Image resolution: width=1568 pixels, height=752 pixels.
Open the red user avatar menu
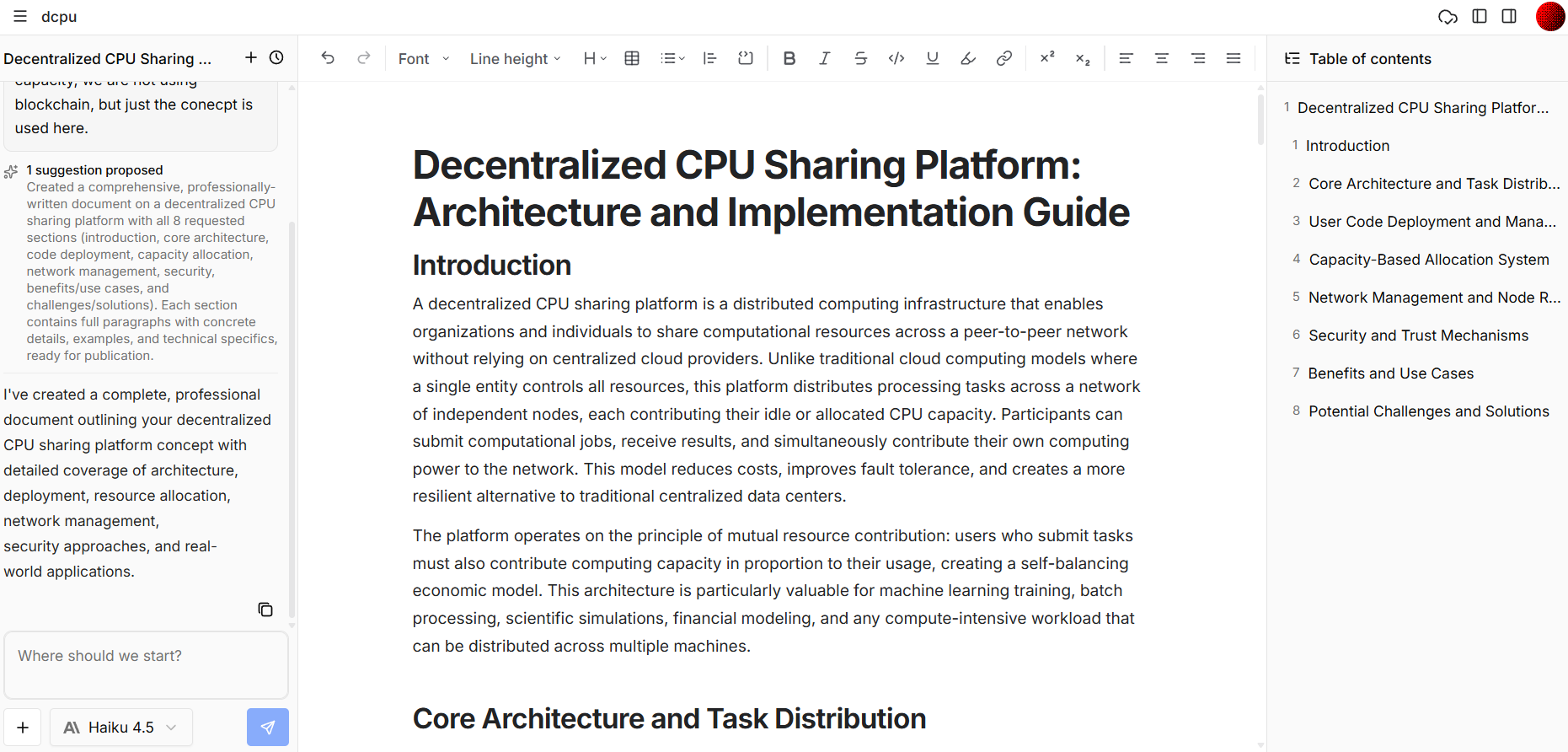click(1550, 17)
